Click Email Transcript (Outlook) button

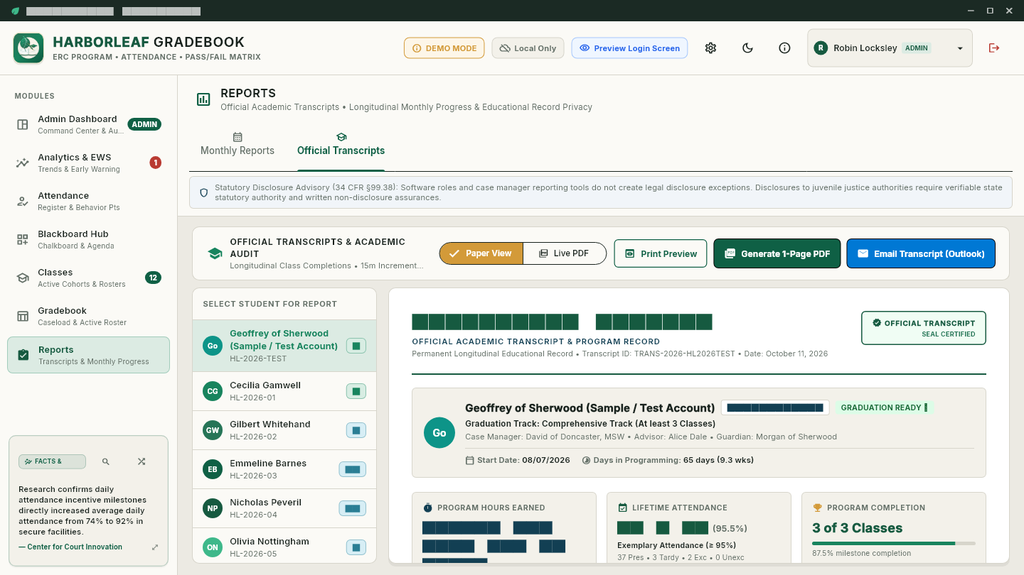pos(921,254)
